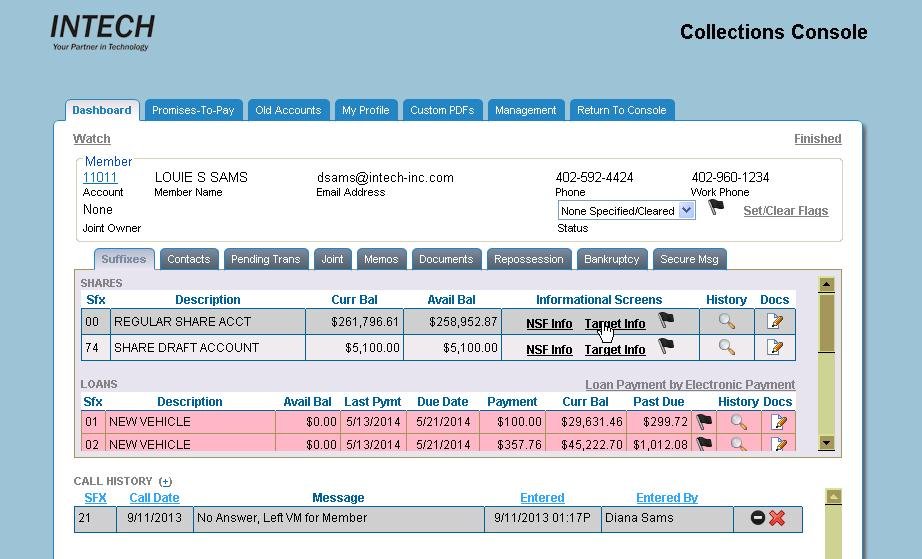Click the Finished link
The height and width of the screenshot is (559, 922).
[817, 139]
